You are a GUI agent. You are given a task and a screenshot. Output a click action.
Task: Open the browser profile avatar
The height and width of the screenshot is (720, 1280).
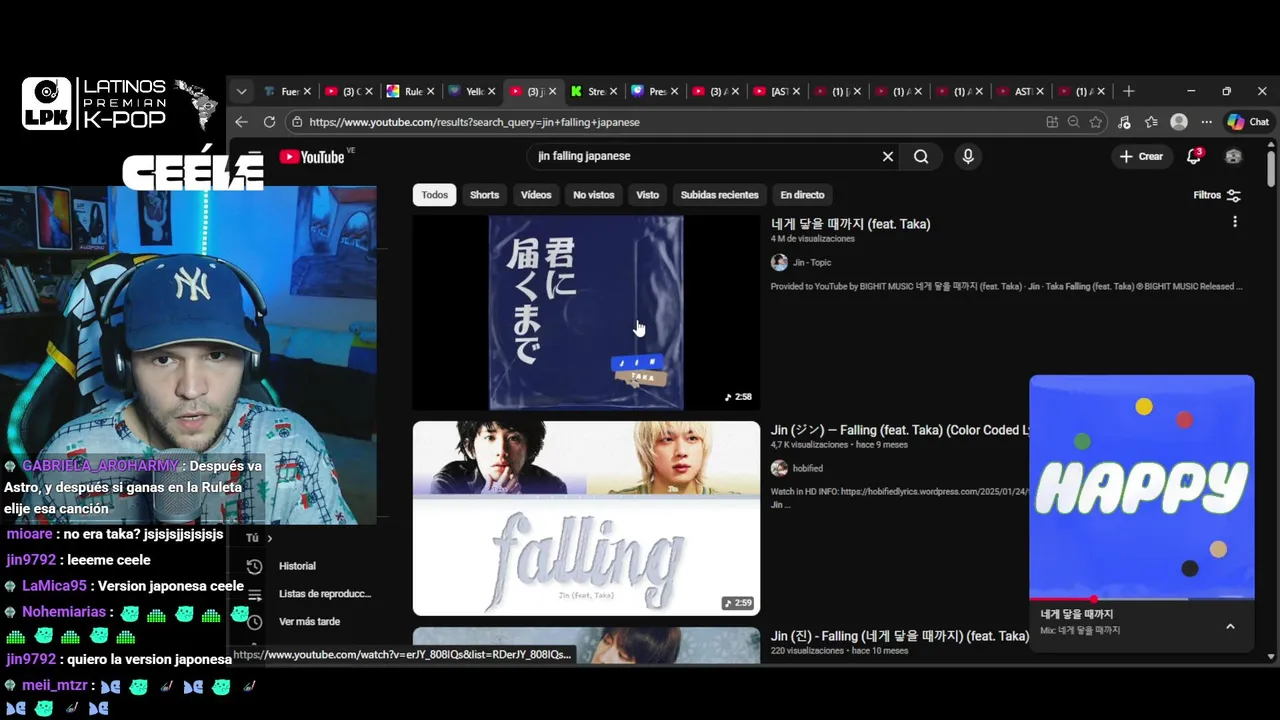(x=1179, y=122)
